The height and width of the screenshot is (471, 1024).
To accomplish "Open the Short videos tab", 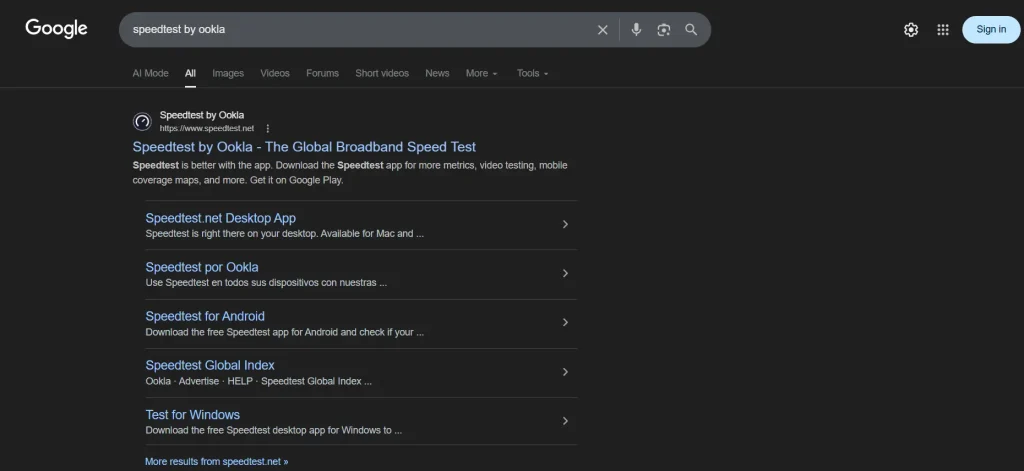I will 382,73.
